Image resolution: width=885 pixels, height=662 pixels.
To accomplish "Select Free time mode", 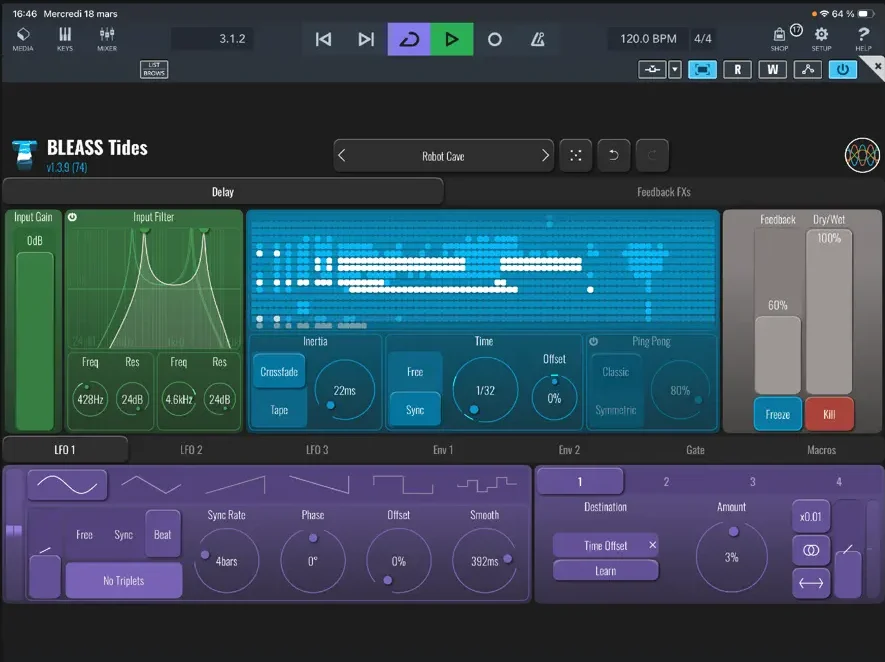I will (415, 371).
